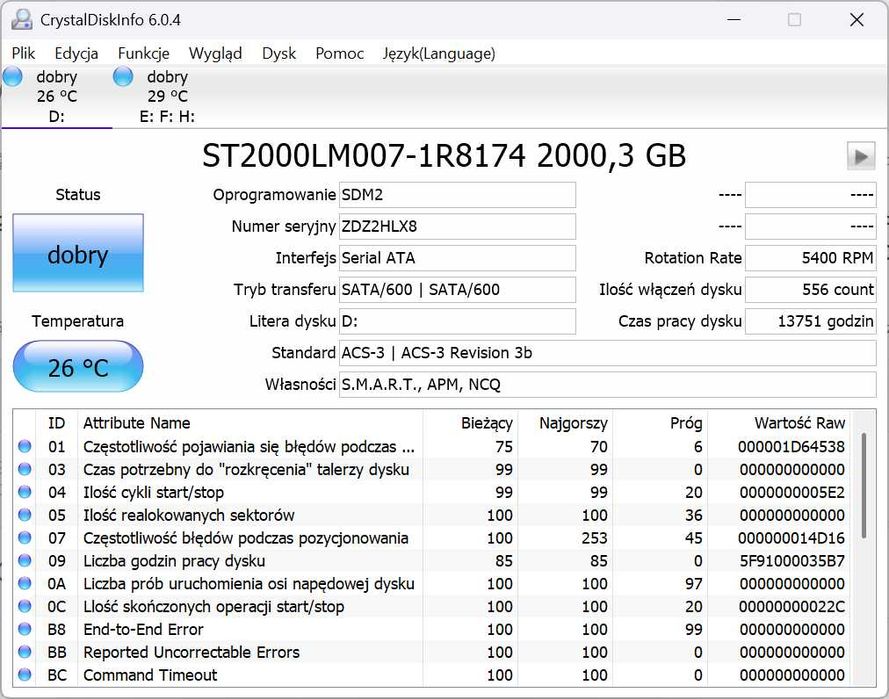889x699 pixels.
Task: Click the Bieżący column header
Action: point(470,423)
